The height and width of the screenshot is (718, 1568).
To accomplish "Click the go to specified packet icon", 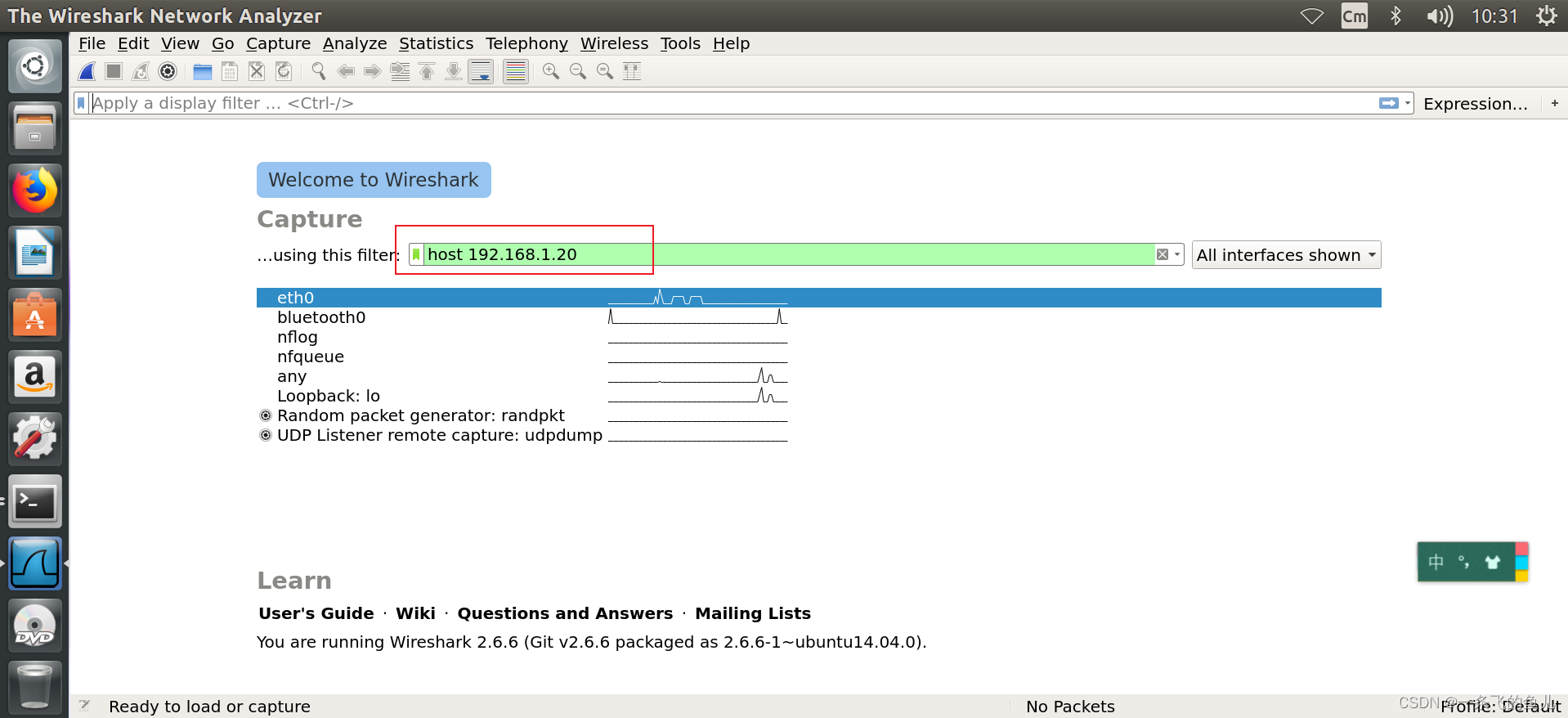I will tap(400, 72).
